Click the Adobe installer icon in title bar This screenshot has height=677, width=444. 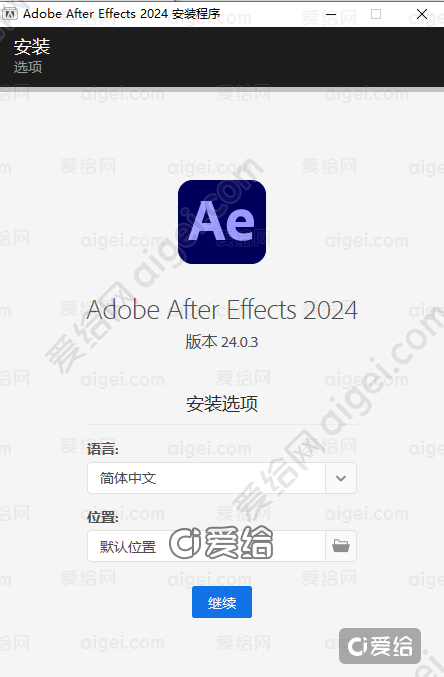tap(10, 14)
